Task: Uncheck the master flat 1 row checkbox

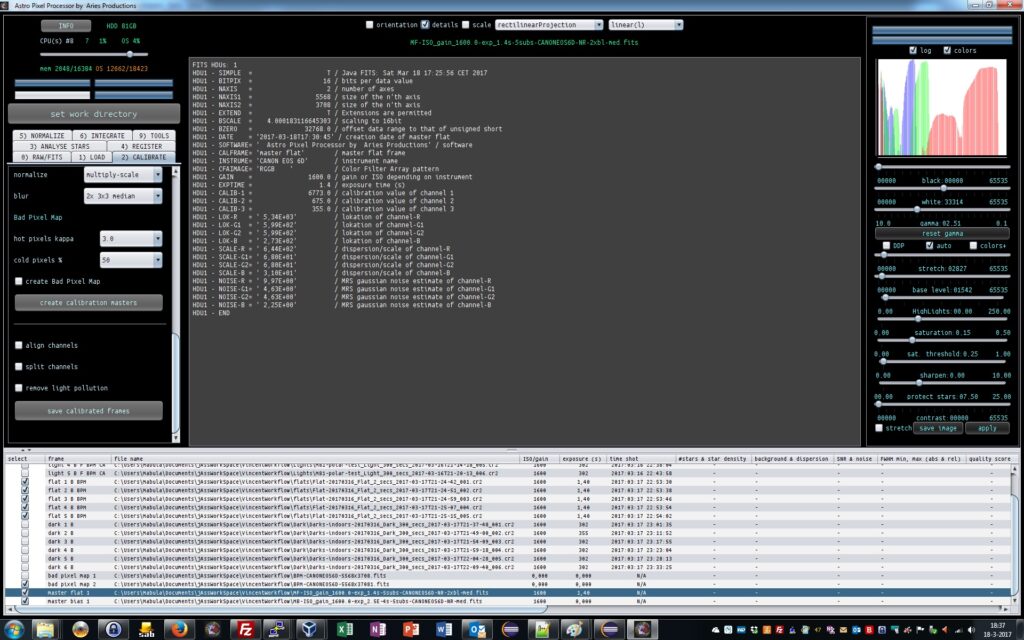Action: tap(25, 593)
